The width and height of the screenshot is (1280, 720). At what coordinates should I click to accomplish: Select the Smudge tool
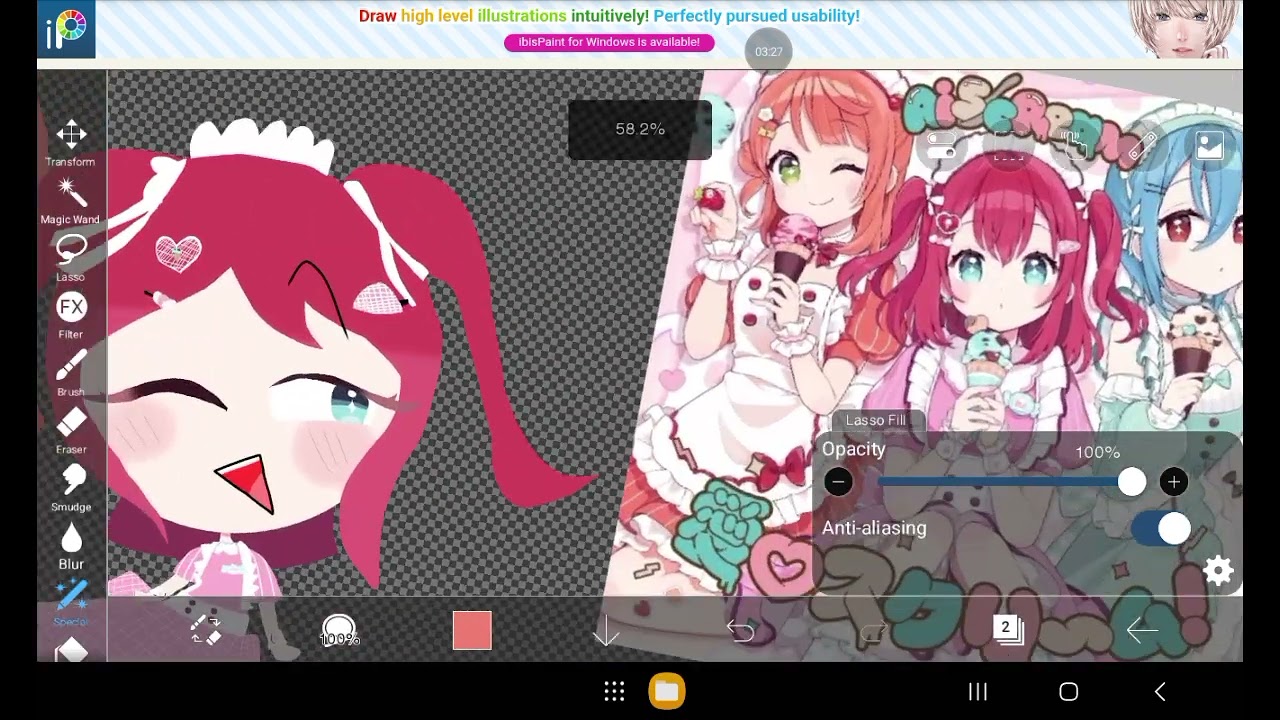tap(71, 487)
